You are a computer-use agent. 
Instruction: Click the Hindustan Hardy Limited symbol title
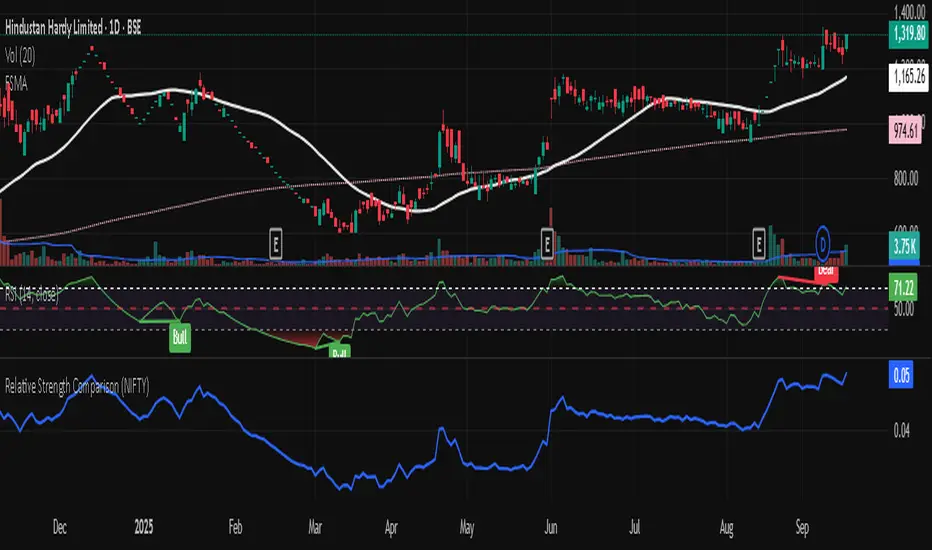tap(73, 27)
